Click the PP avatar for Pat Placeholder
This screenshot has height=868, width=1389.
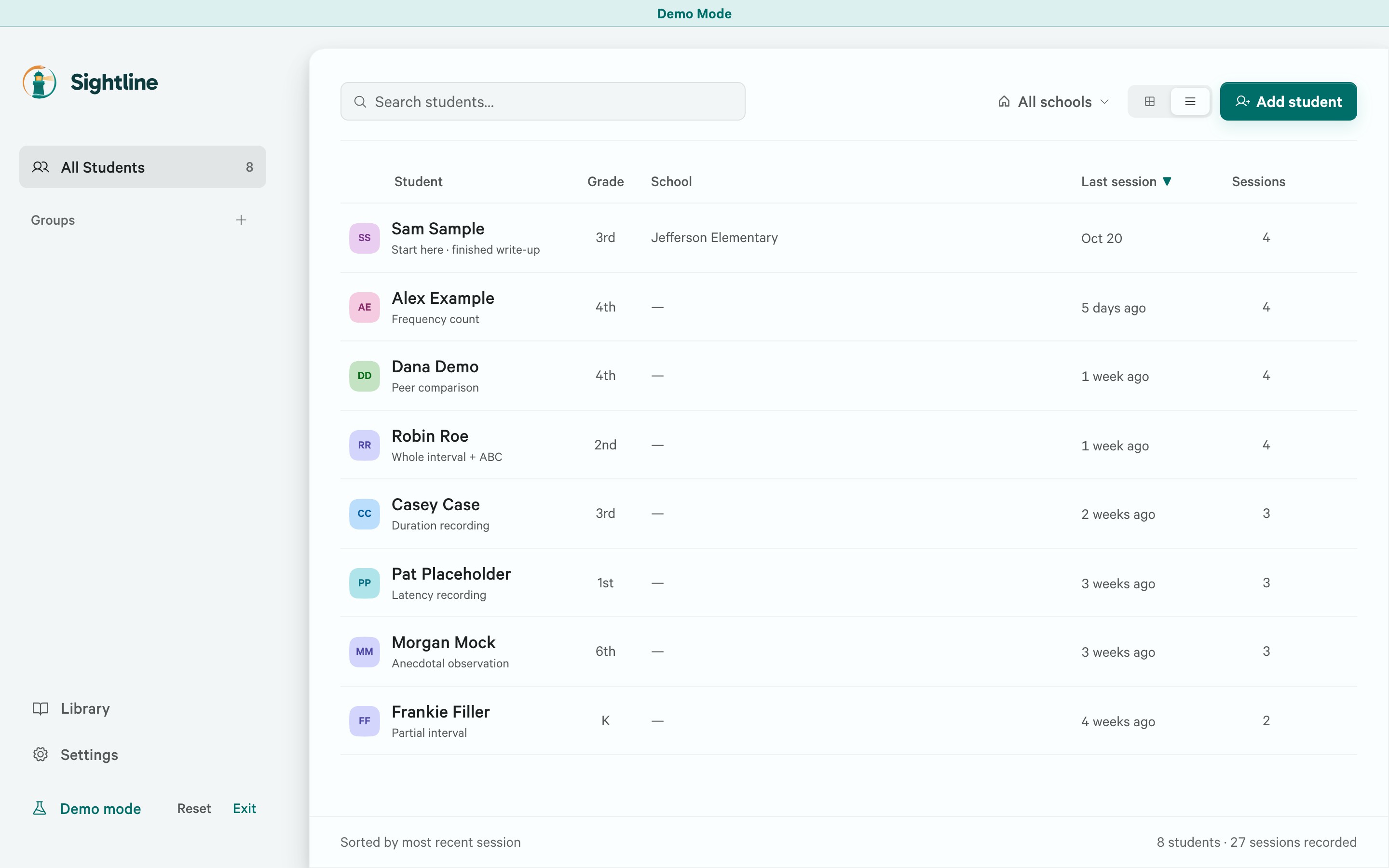365,583
